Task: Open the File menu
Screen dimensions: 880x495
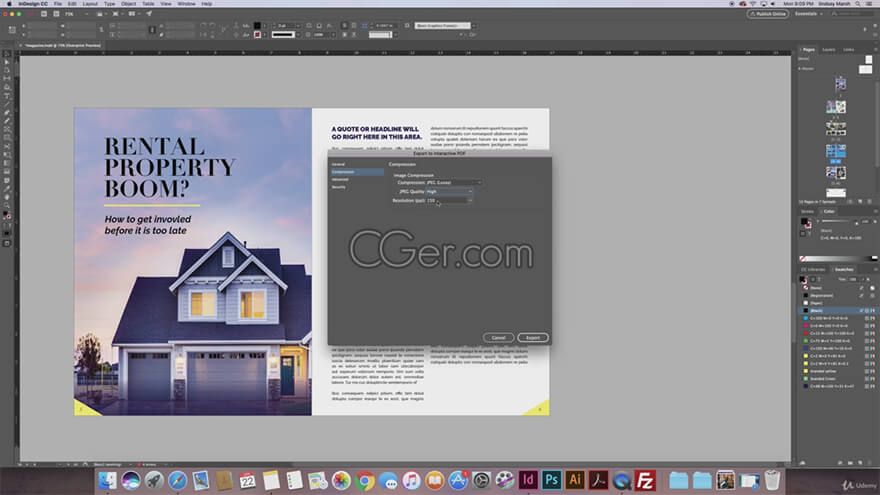Action: 58,4
